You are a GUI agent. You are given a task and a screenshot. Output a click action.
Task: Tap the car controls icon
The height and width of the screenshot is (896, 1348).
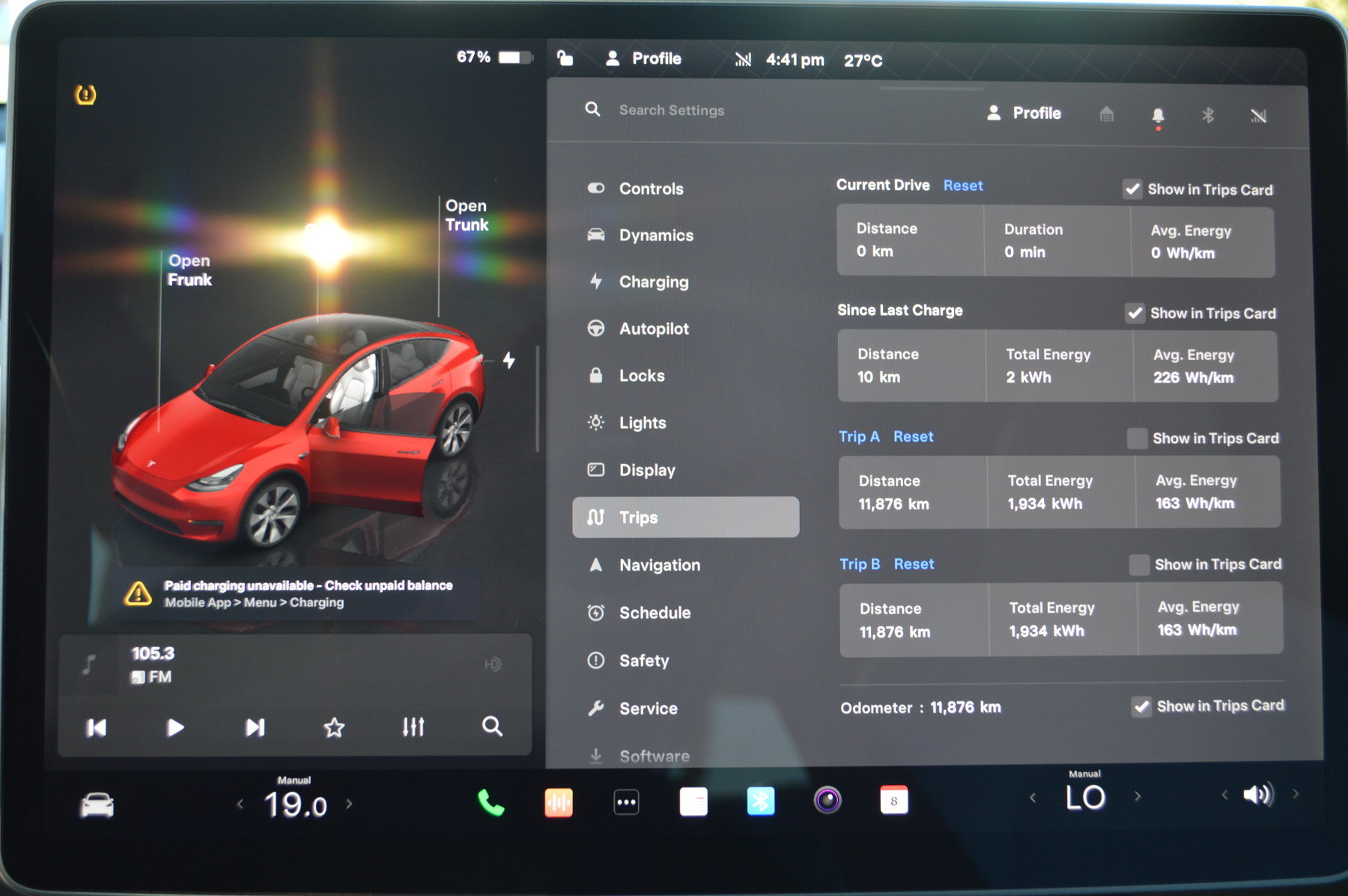click(97, 805)
